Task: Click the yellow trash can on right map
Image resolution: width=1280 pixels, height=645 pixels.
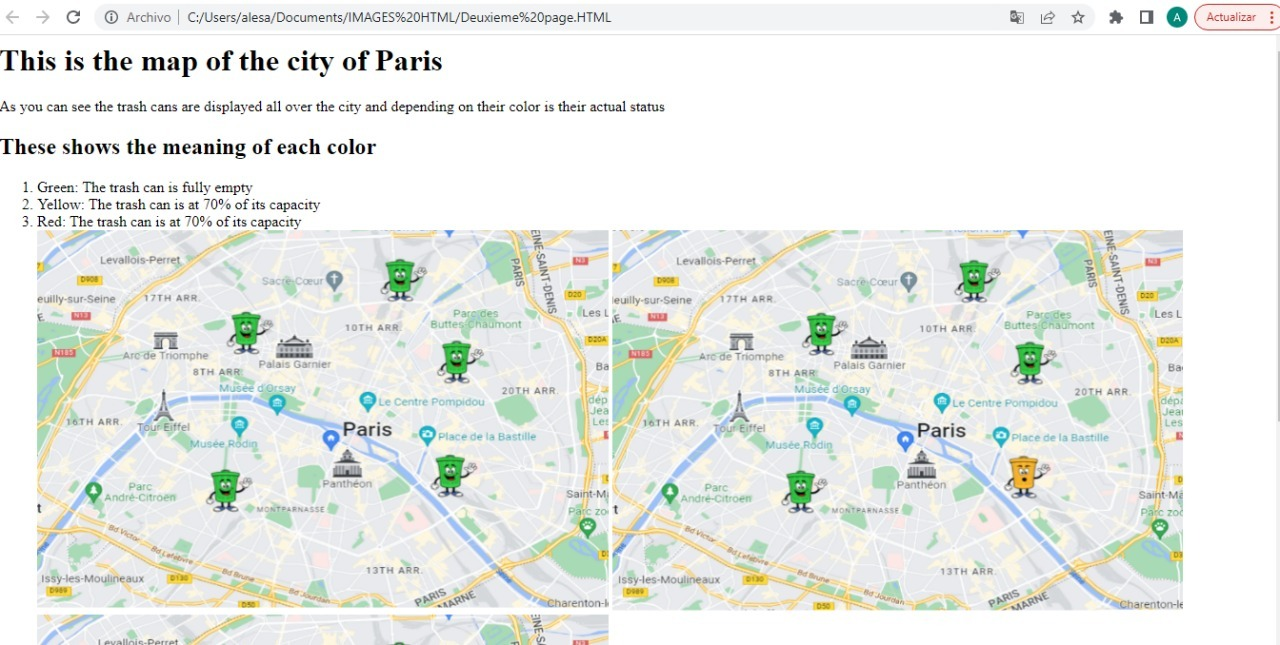Action: (1025, 476)
